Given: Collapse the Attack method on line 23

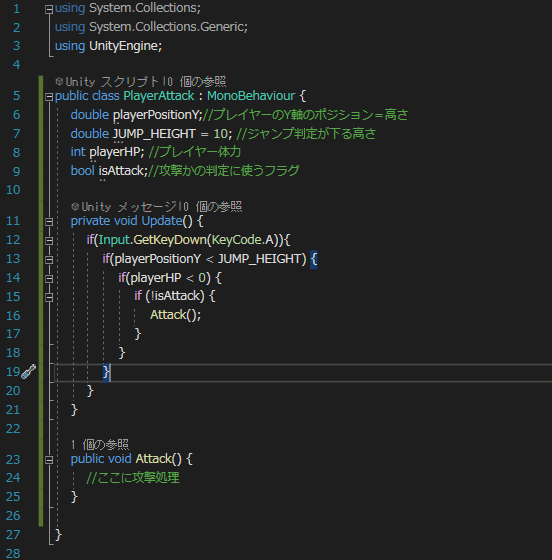Looking at the screenshot, I should tap(49, 460).
